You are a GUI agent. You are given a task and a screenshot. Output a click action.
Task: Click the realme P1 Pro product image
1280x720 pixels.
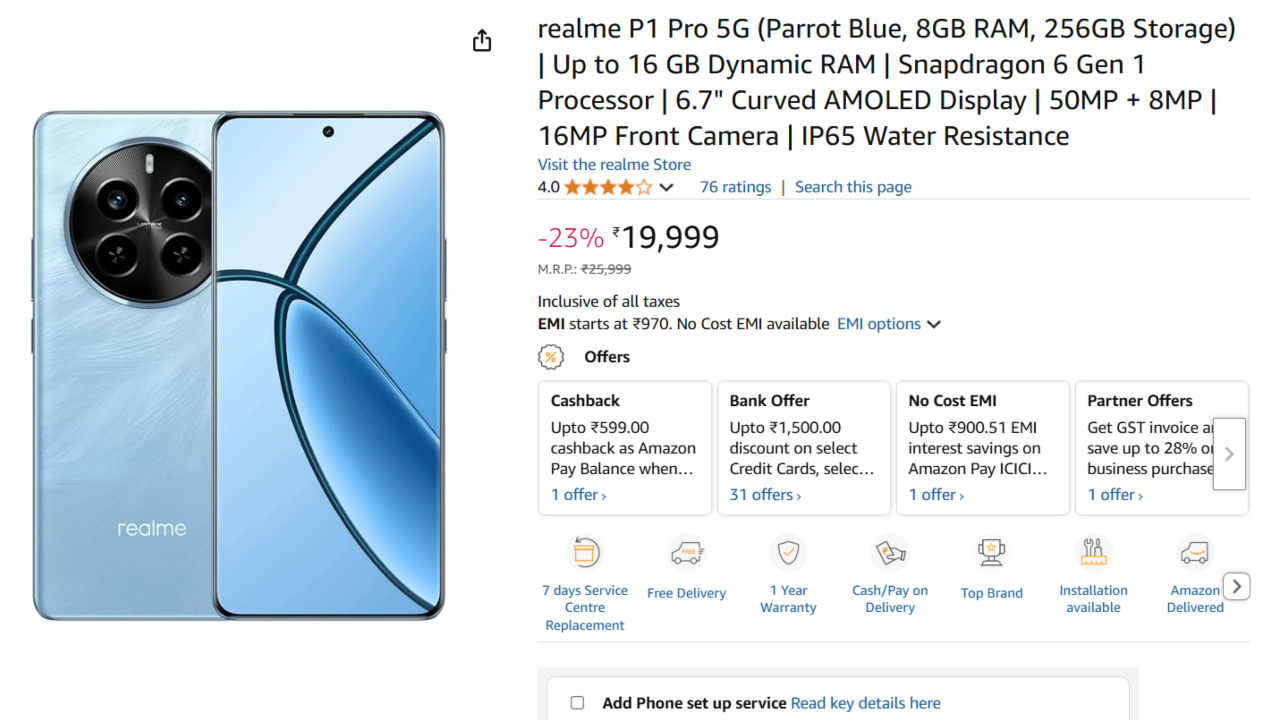click(x=239, y=365)
